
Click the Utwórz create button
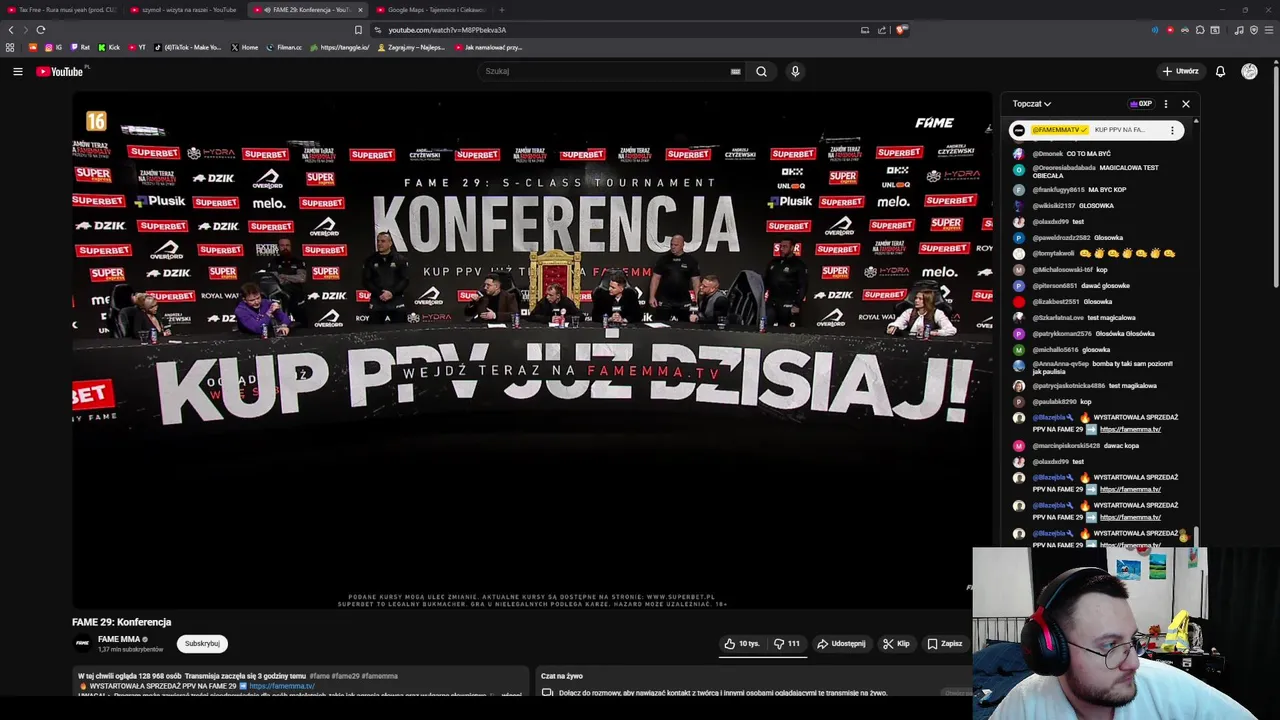tap(1180, 71)
